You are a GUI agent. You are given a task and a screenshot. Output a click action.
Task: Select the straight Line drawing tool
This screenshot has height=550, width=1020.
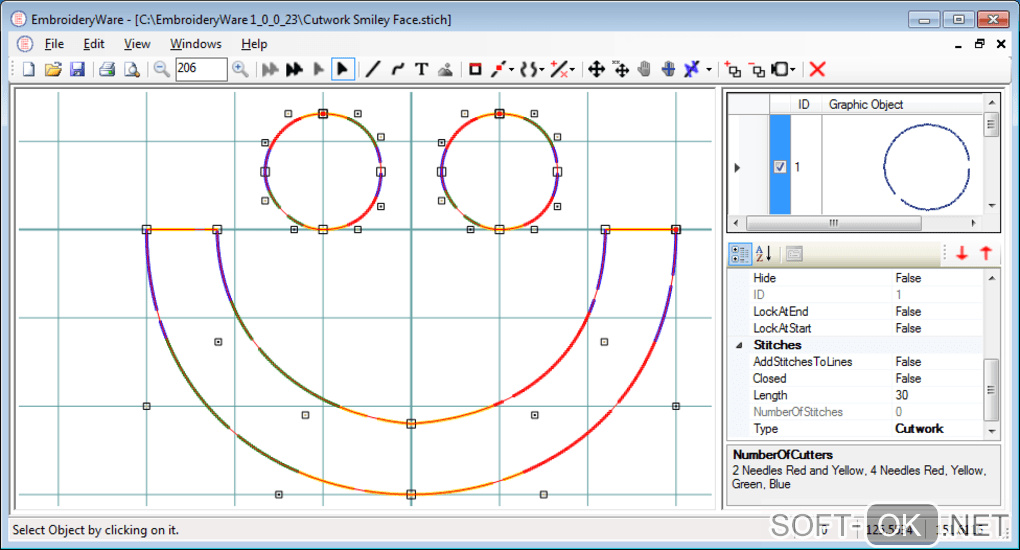click(x=373, y=69)
